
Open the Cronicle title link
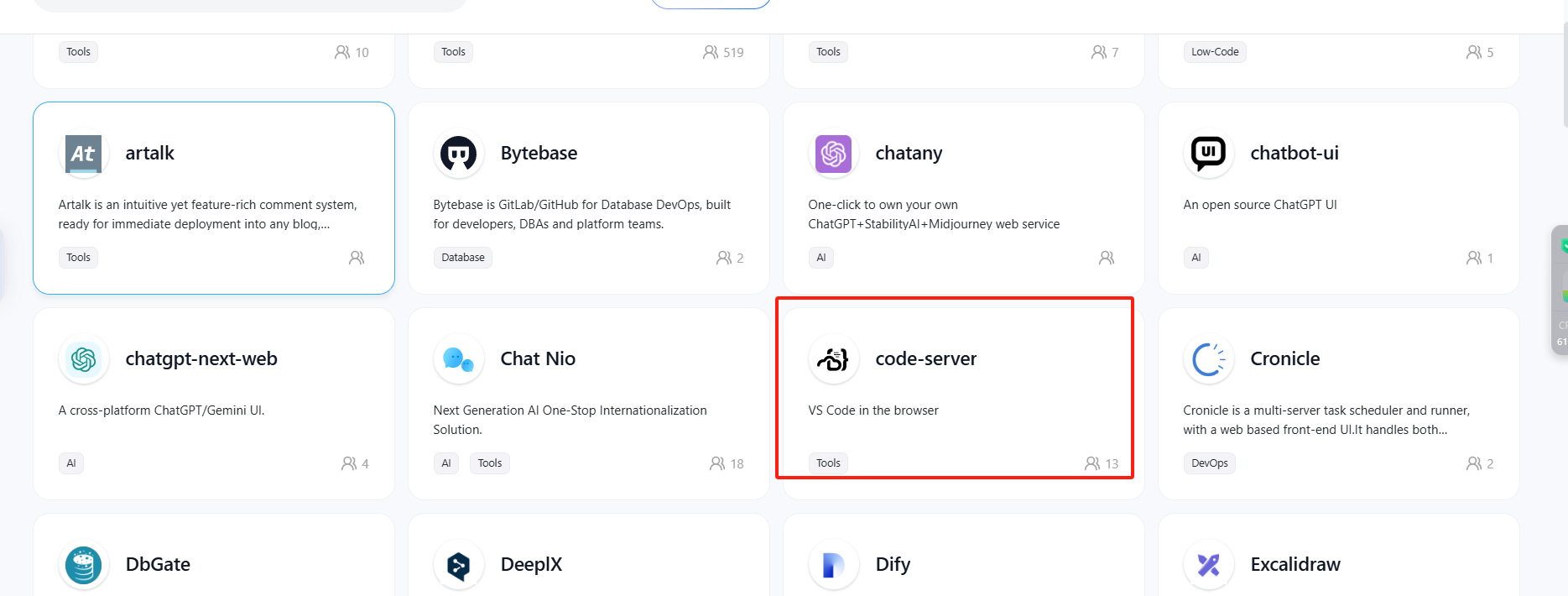[x=1285, y=358]
